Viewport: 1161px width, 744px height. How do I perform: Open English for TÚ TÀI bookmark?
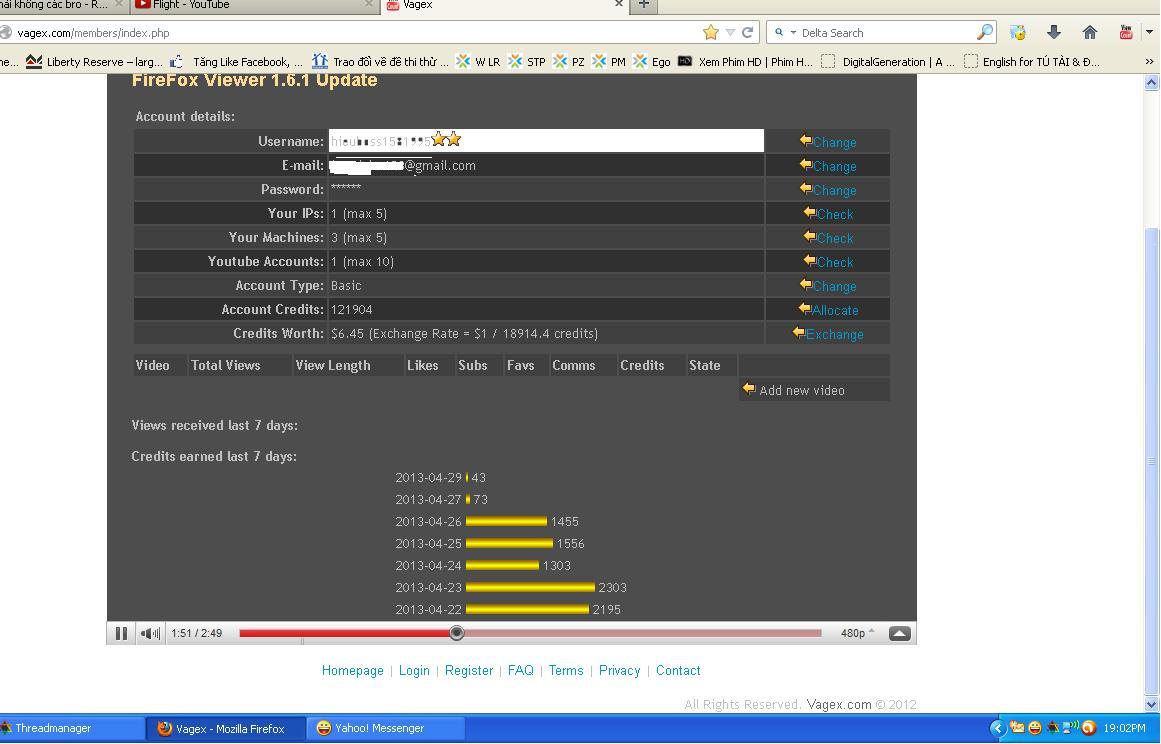coord(1032,61)
